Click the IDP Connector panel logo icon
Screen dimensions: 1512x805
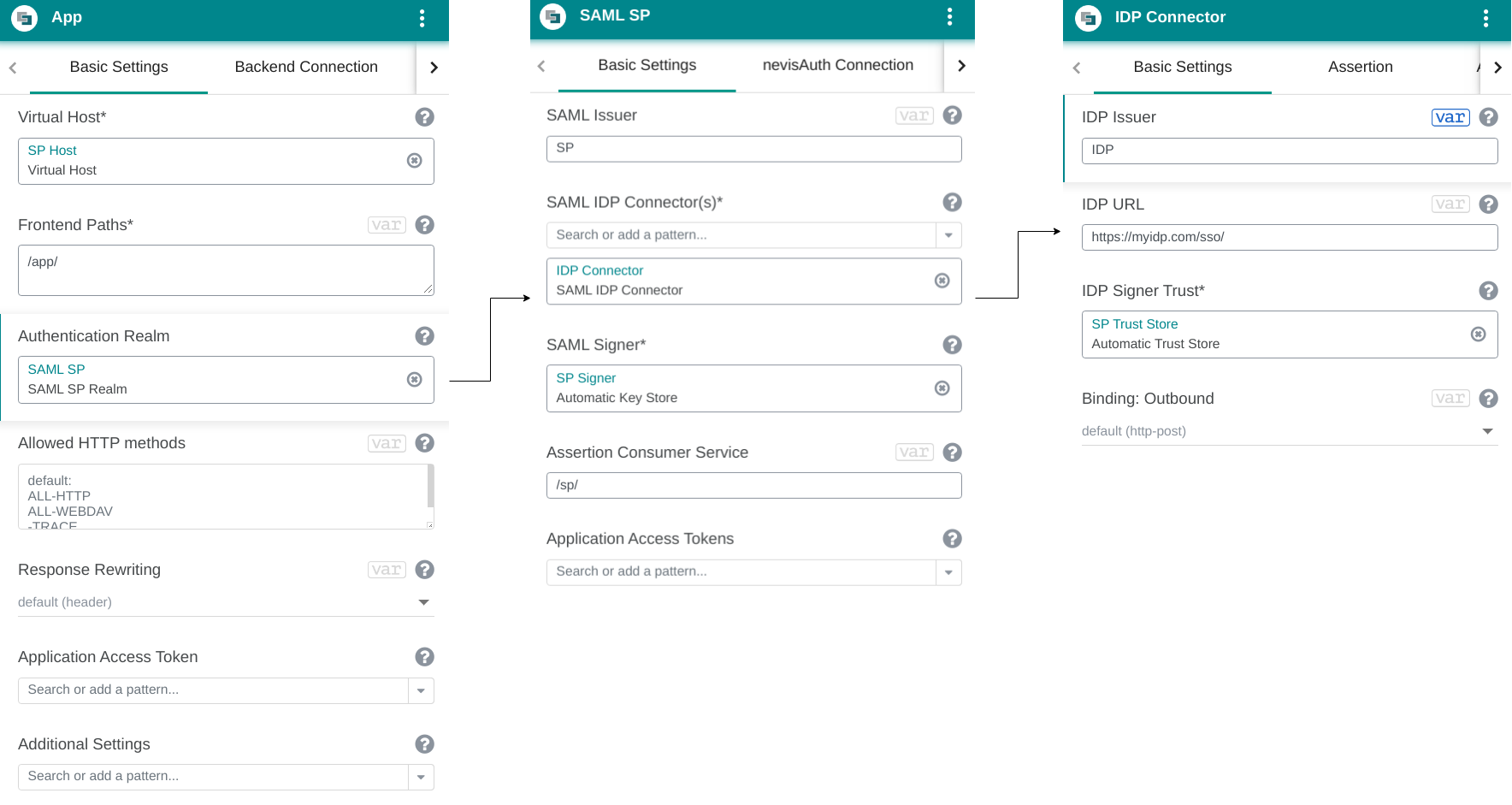point(1088,18)
